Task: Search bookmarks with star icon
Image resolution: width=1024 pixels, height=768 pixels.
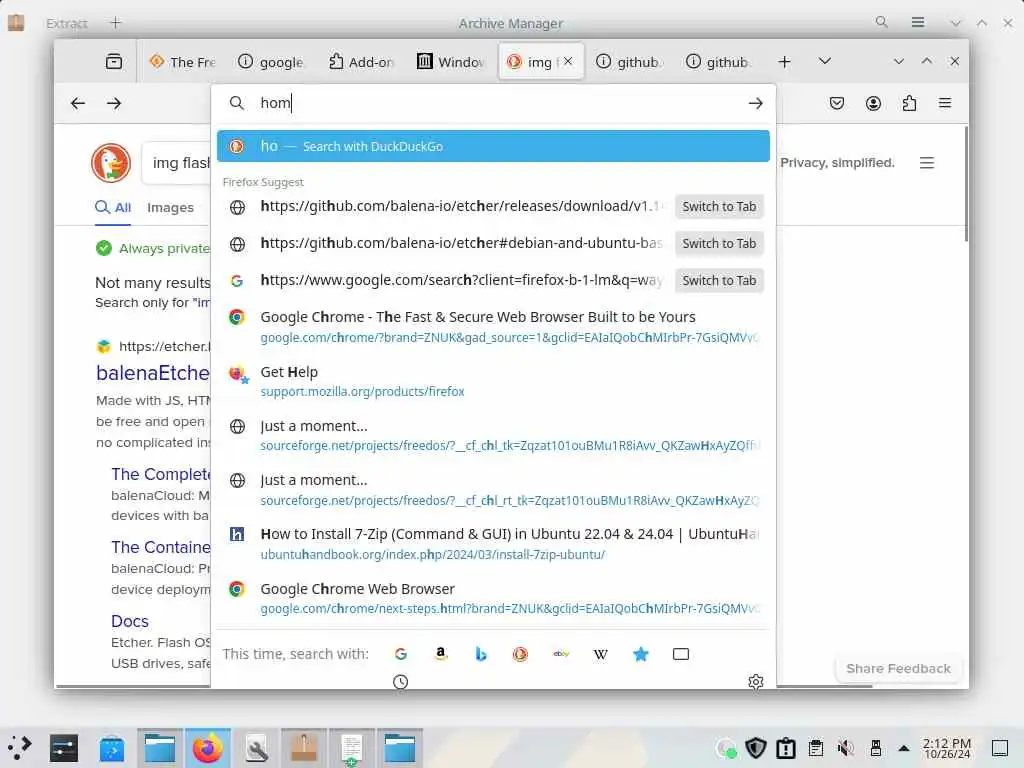Action: (641, 654)
